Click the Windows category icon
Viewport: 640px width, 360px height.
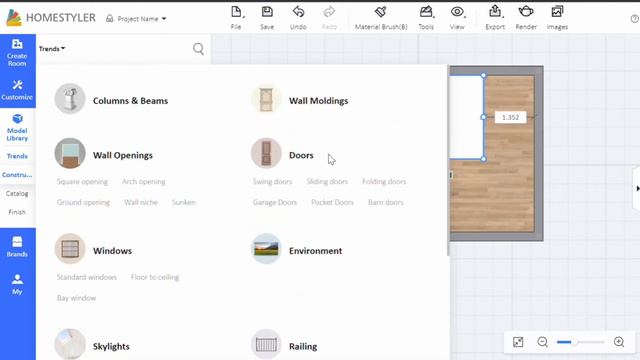[x=70, y=249]
